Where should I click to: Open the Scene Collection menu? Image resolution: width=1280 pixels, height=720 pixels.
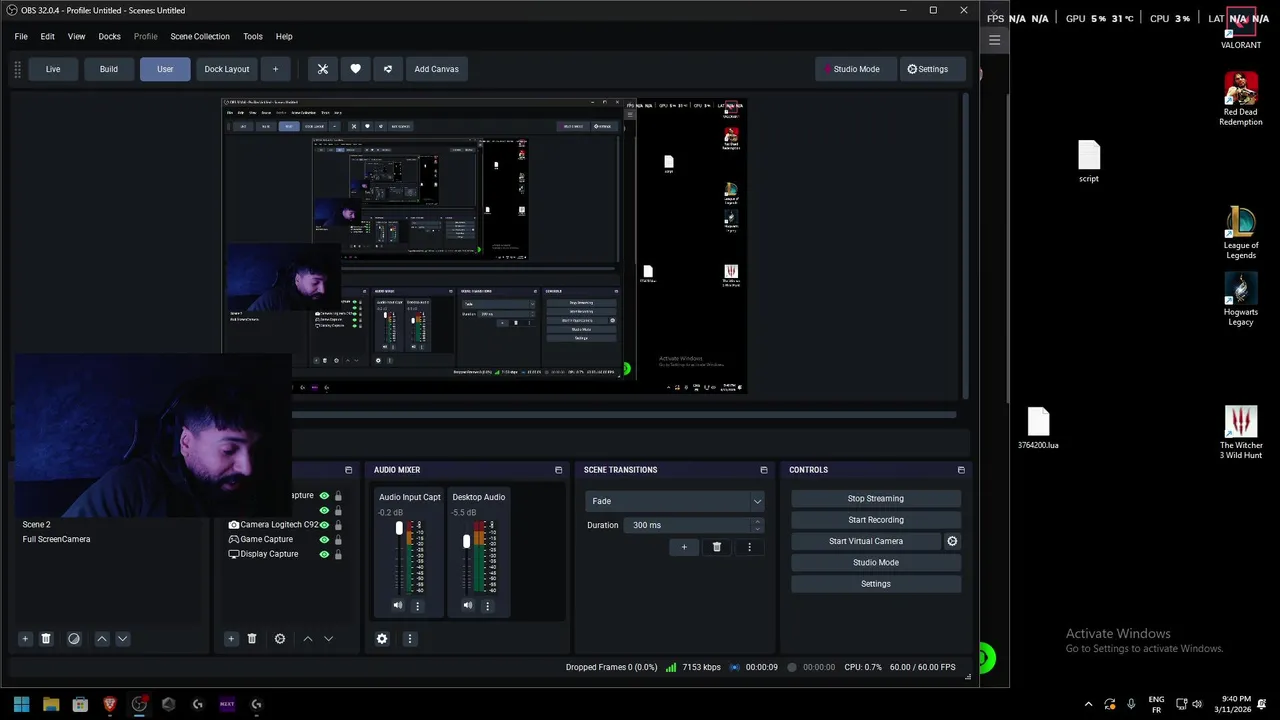pyautogui.click(x=200, y=36)
